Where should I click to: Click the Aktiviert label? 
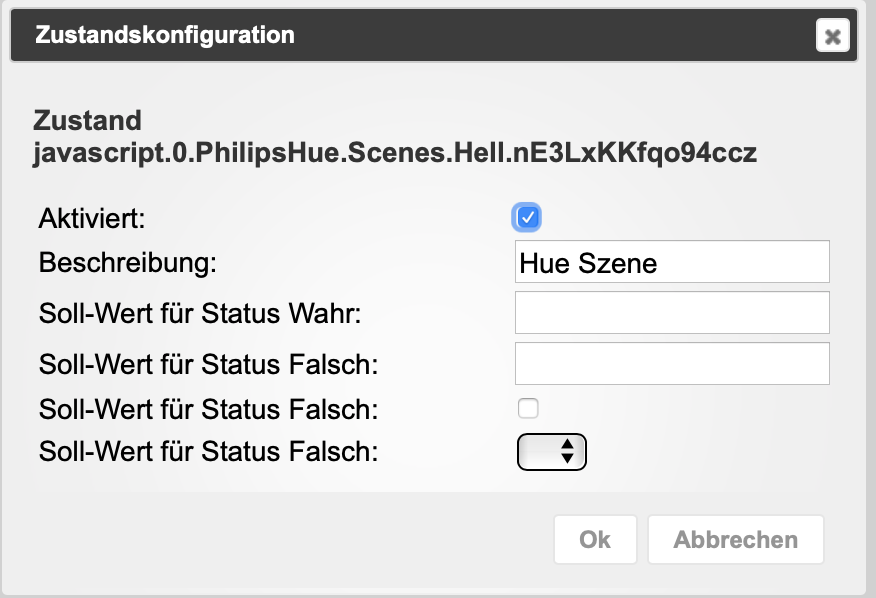[92, 217]
